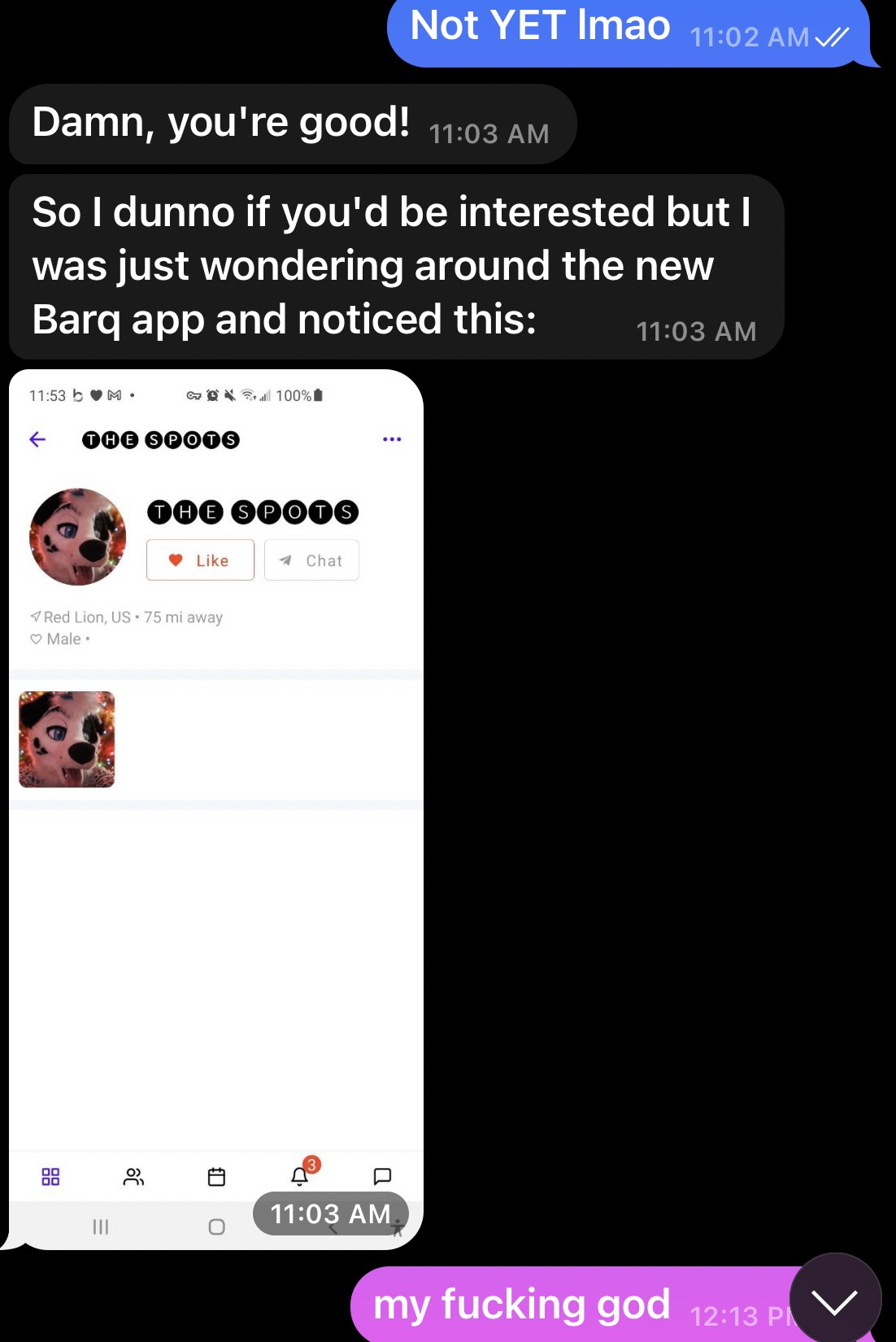The image size is (896, 1342).
Task: Tap the purple back arrow in Barq screenshot
Action: tap(37, 440)
